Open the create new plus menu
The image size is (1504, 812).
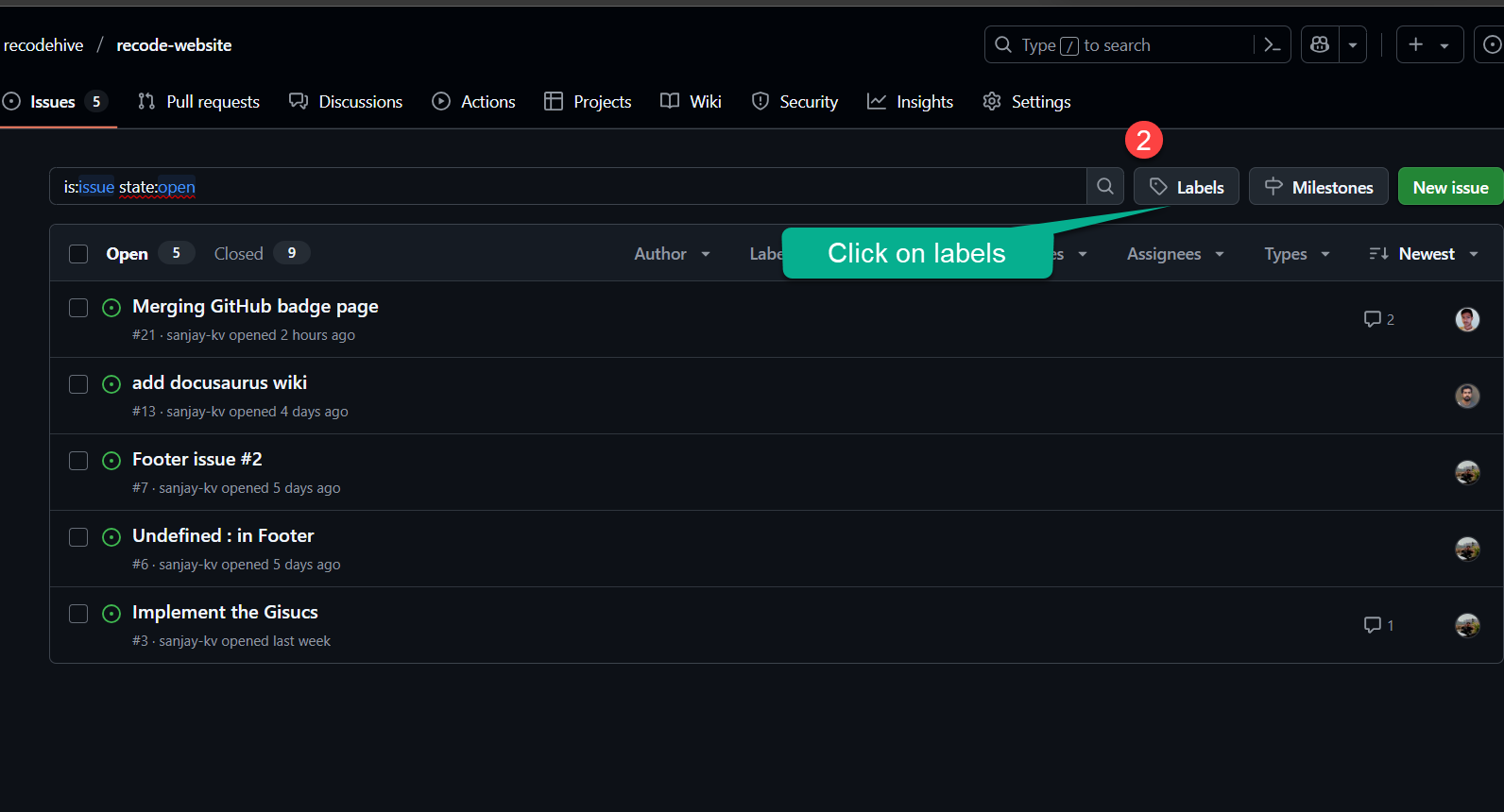[x=1429, y=44]
